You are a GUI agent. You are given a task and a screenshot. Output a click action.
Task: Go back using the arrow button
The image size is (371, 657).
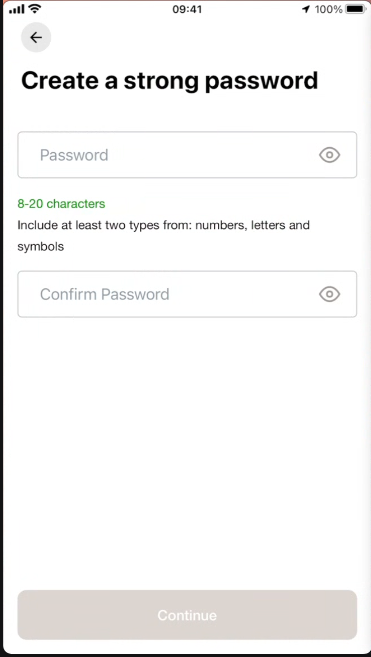36,37
